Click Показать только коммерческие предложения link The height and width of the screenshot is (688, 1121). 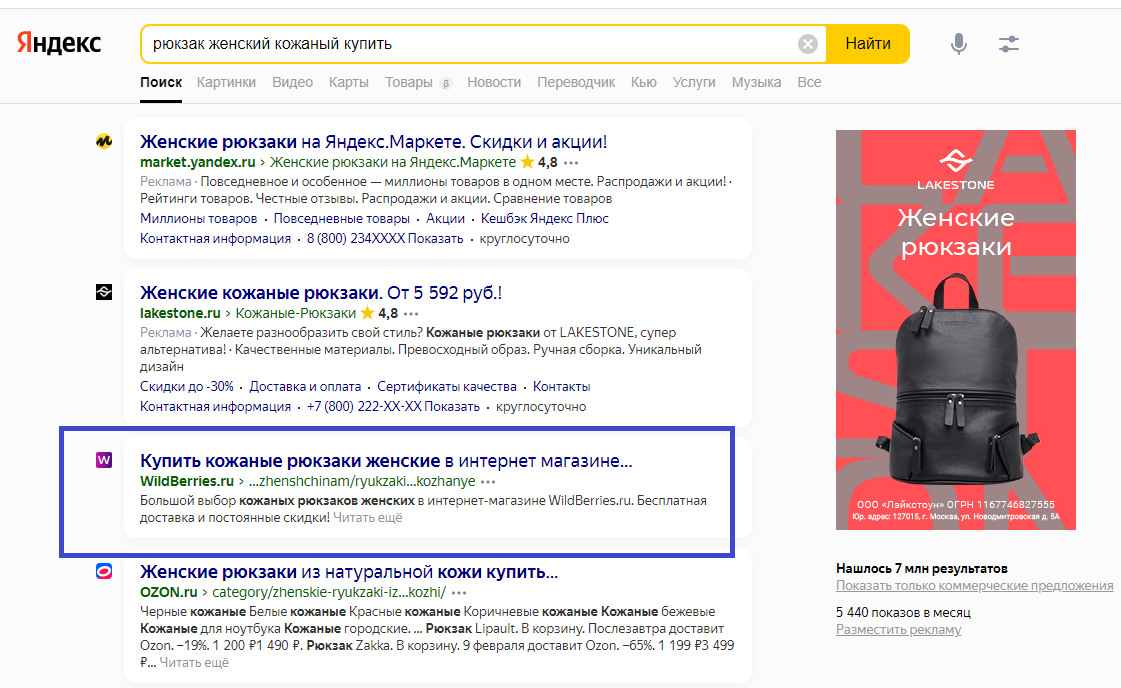[x=974, y=586]
